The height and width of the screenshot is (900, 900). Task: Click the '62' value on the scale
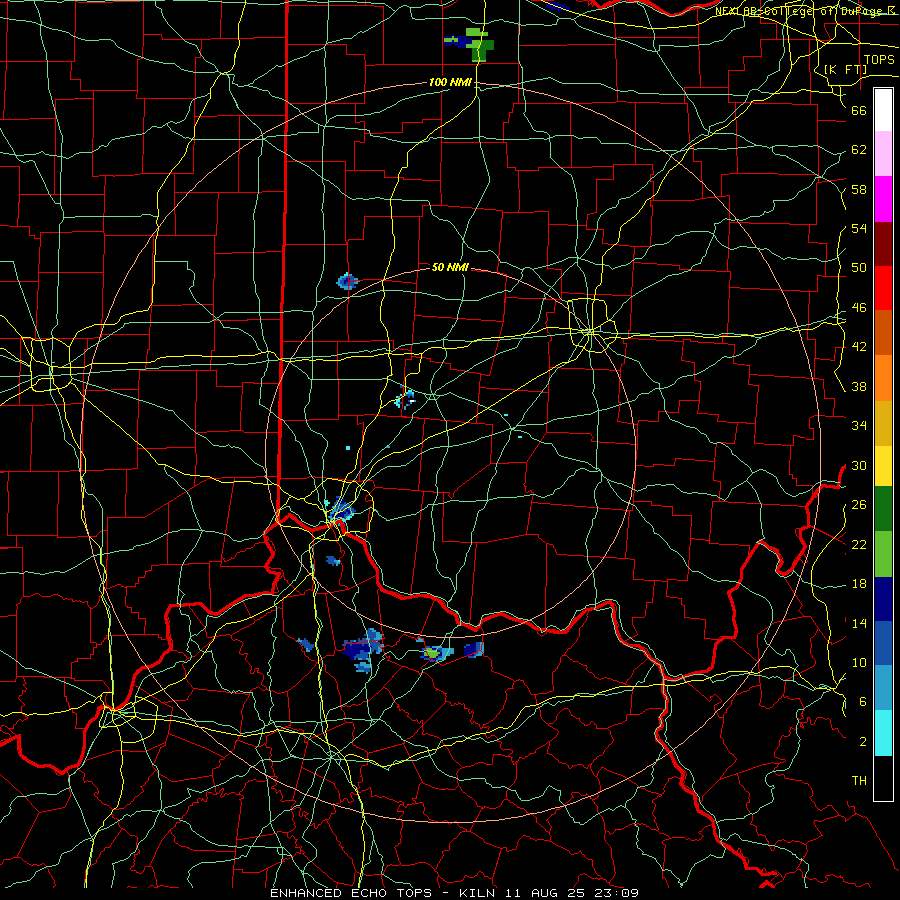859,150
